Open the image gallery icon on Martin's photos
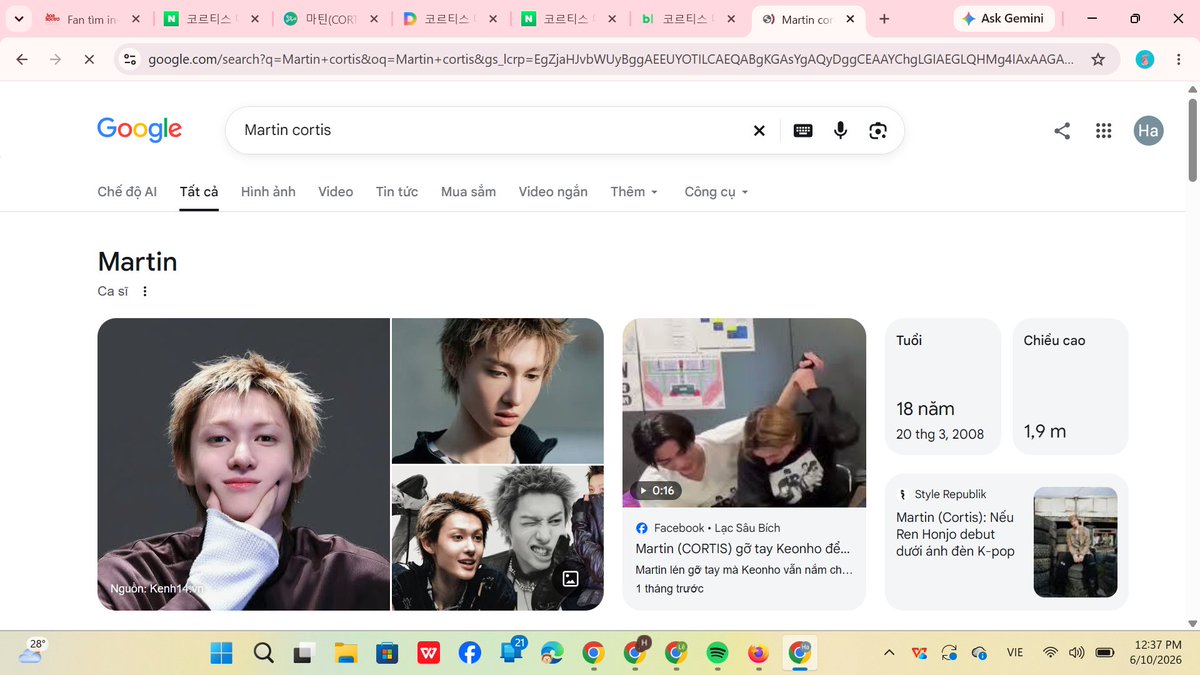The image size is (1200, 675). tap(570, 578)
